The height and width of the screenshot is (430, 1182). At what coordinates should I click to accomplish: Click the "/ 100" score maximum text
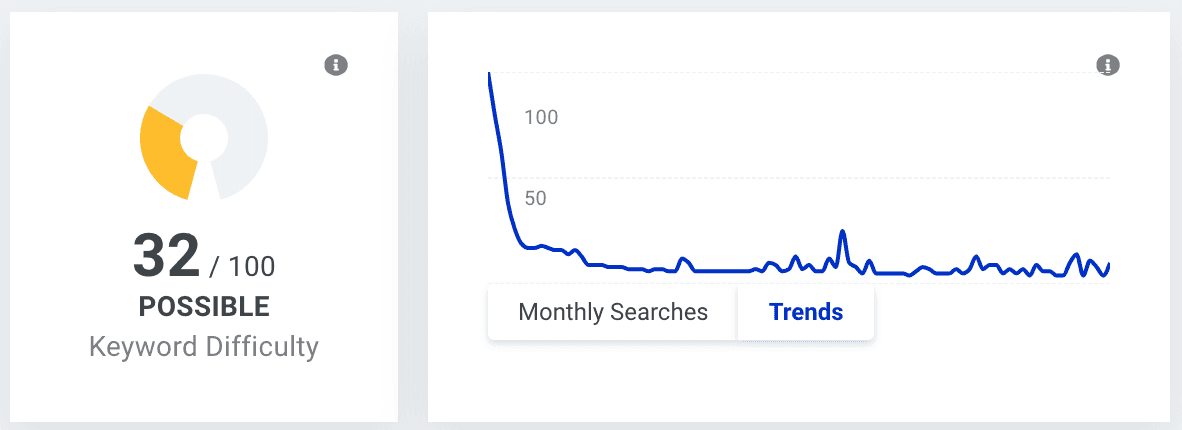(242, 266)
